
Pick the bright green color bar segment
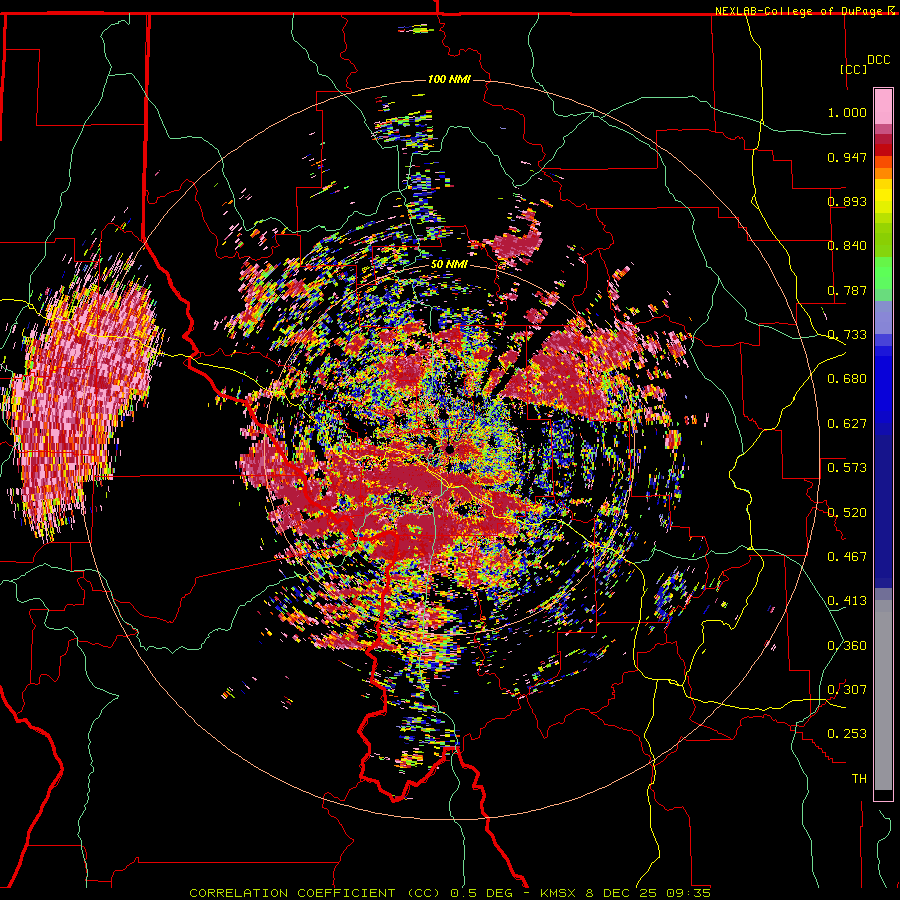click(x=883, y=273)
